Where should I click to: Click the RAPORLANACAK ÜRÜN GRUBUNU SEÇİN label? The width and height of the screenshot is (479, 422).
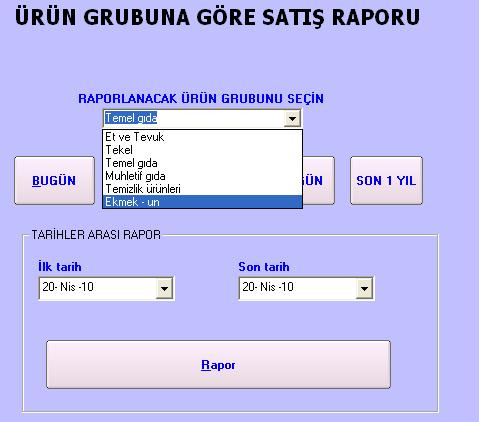pos(201,99)
